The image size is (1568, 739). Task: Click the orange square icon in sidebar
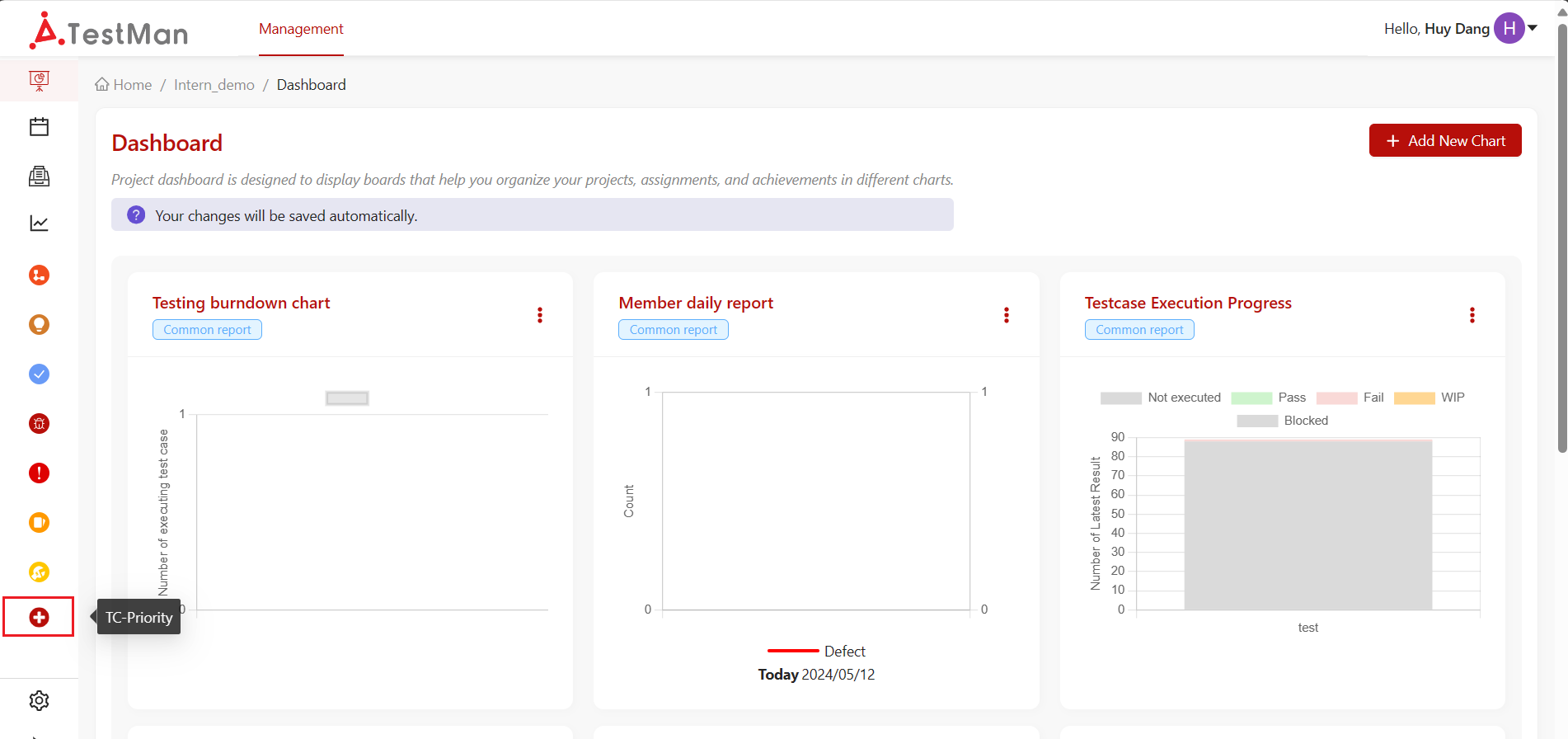(39, 523)
